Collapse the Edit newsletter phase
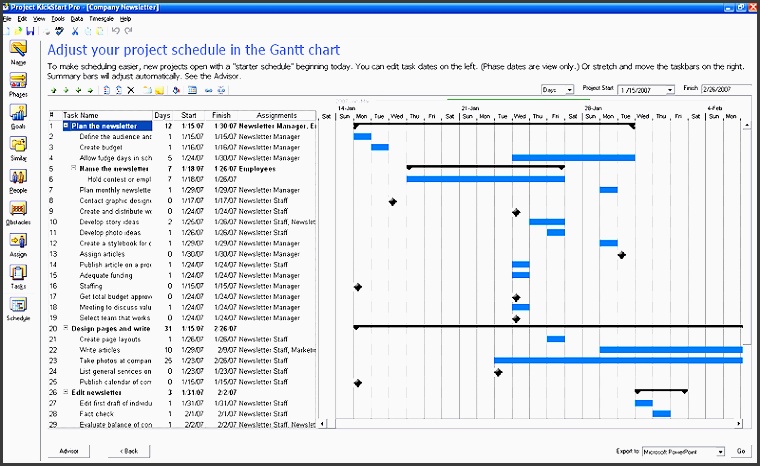 point(66,392)
